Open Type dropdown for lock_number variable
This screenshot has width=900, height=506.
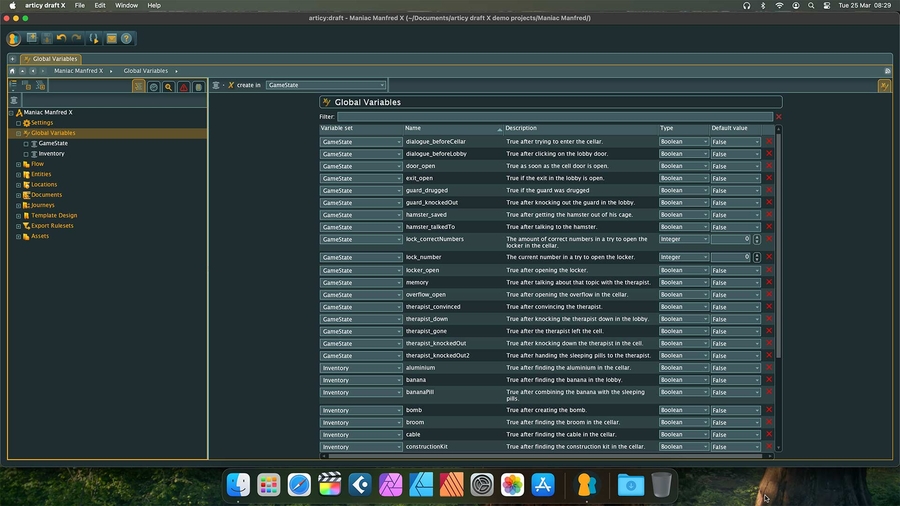[x=683, y=257]
